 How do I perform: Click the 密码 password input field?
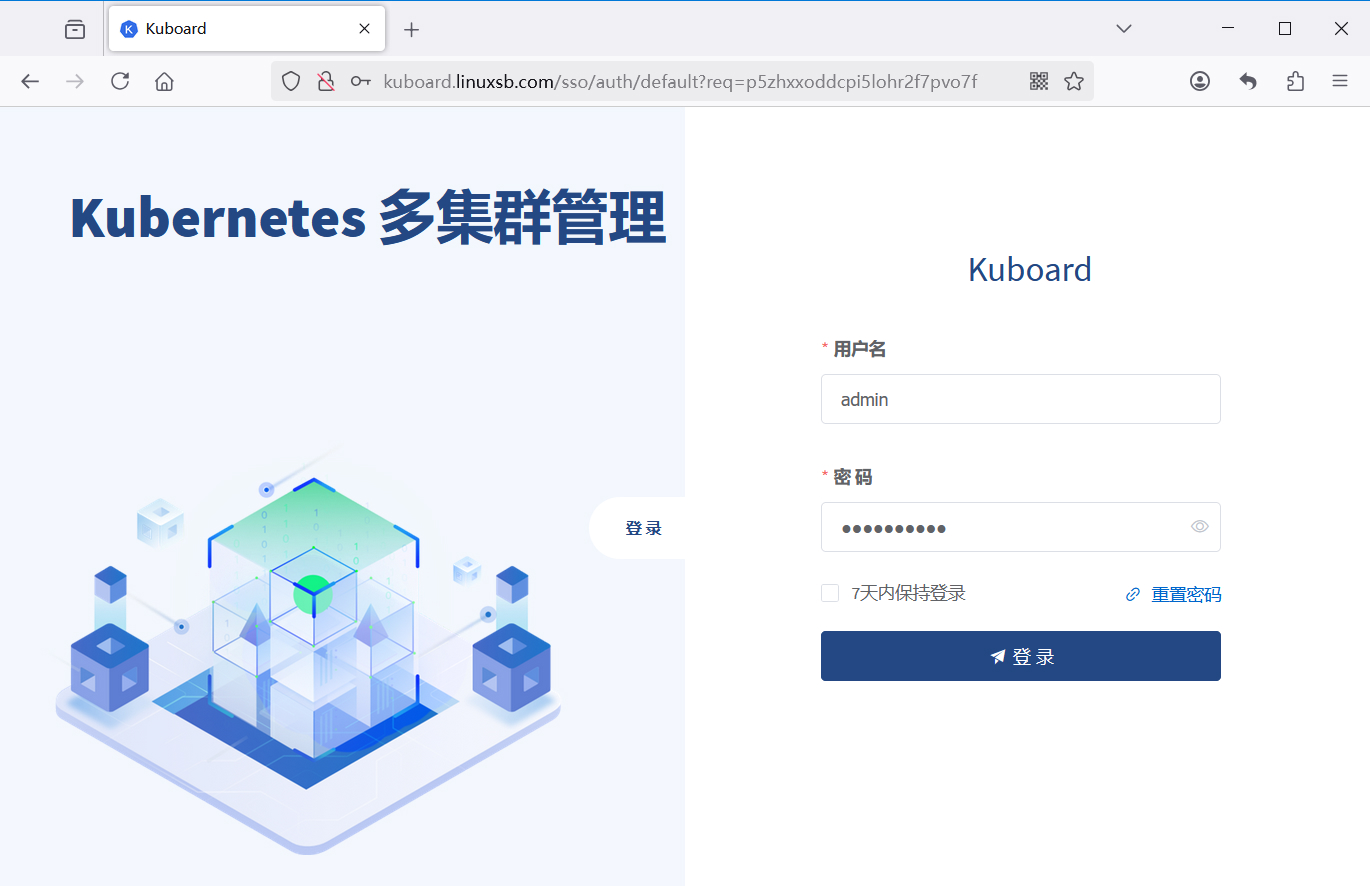click(x=1000, y=527)
